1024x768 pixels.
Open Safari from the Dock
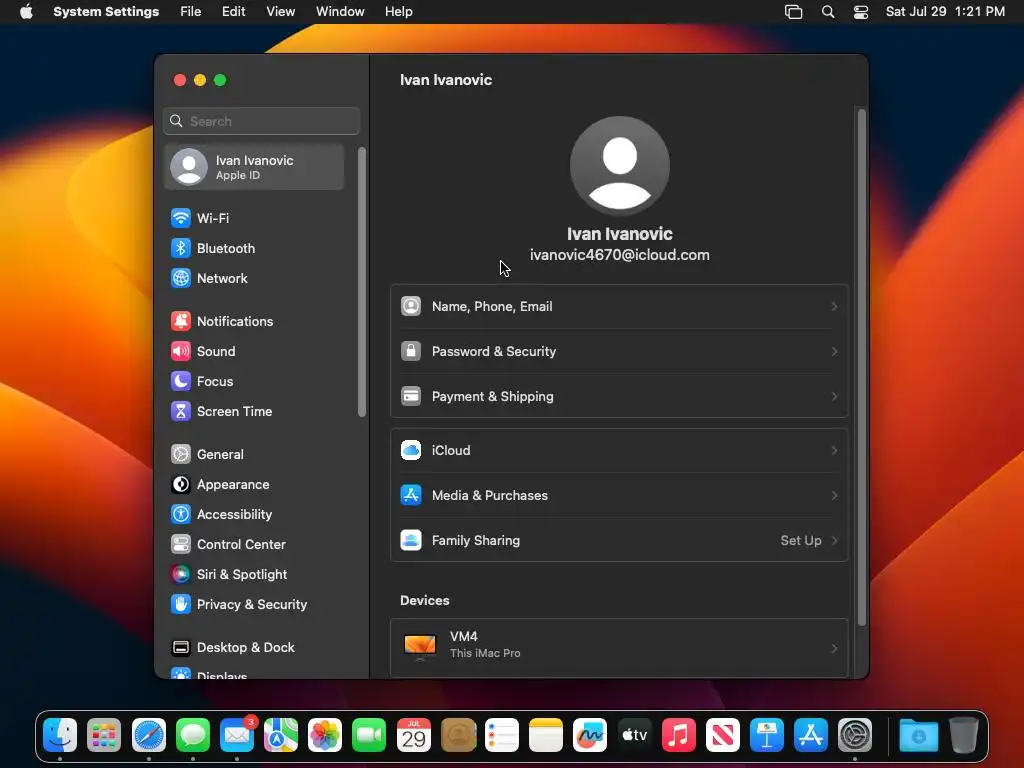tap(149, 735)
